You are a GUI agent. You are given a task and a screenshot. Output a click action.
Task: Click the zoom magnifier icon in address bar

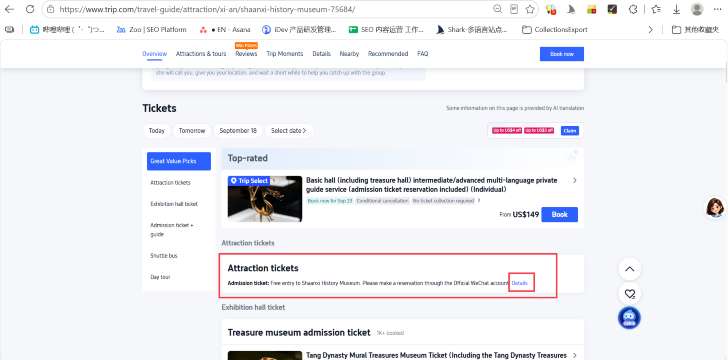497,9
